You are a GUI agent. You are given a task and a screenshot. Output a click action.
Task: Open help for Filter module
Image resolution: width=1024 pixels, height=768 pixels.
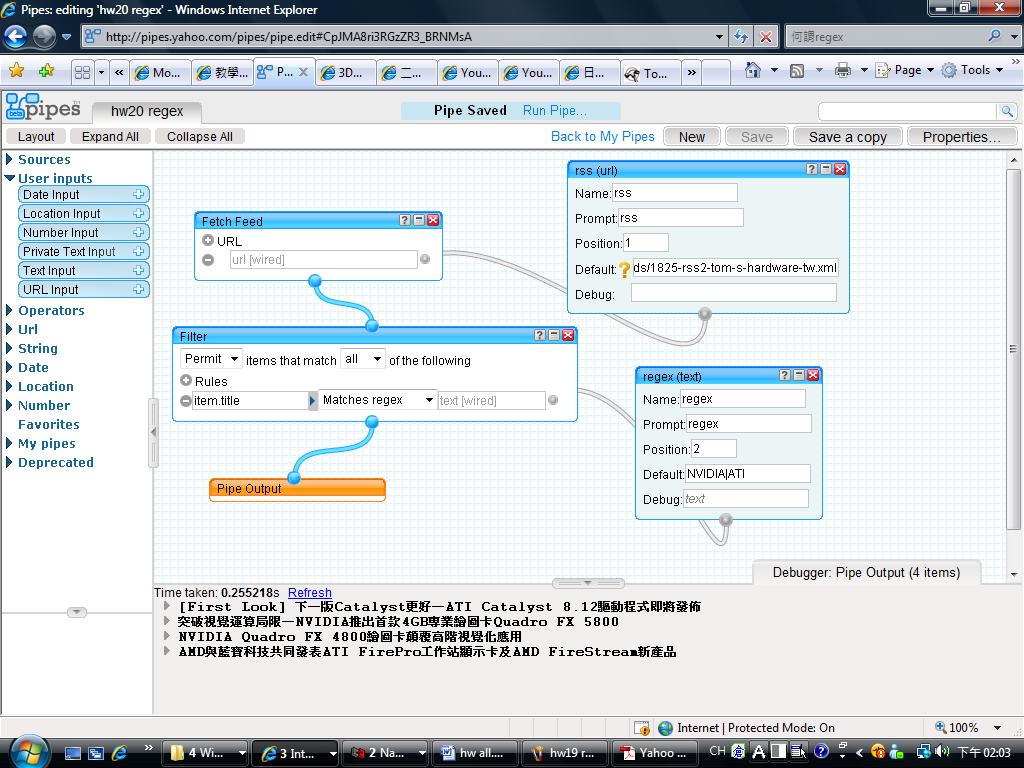(539, 335)
